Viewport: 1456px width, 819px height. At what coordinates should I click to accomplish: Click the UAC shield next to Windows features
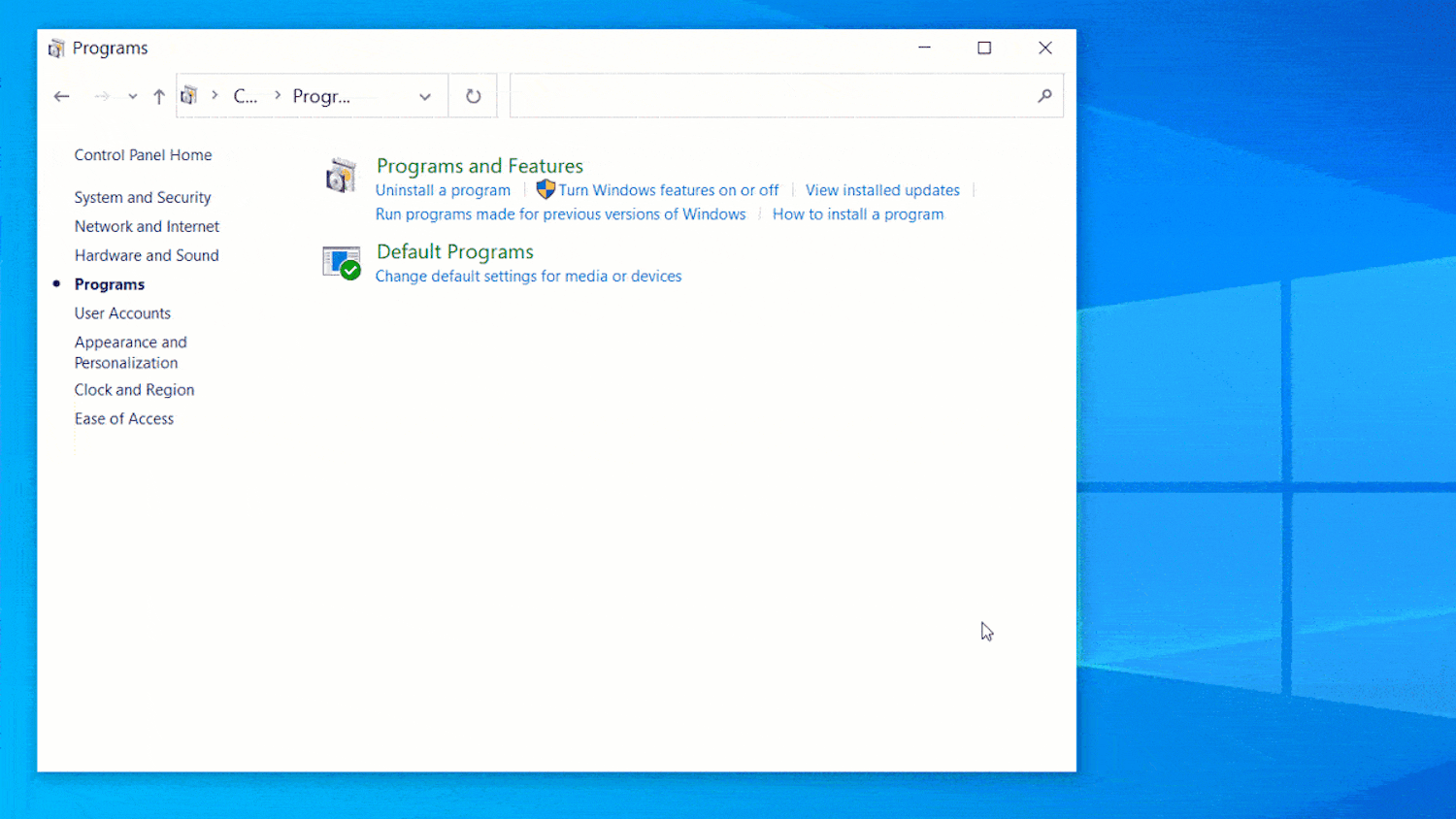[545, 189]
